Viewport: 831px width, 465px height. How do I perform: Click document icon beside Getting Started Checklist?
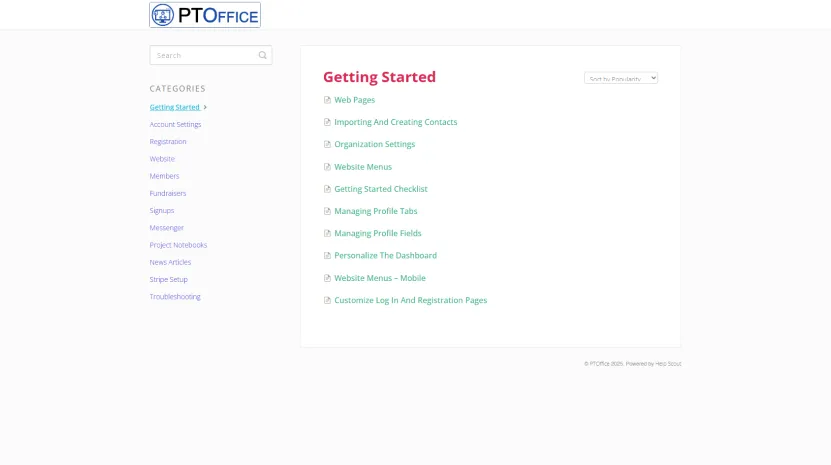click(x=327, y=189)
